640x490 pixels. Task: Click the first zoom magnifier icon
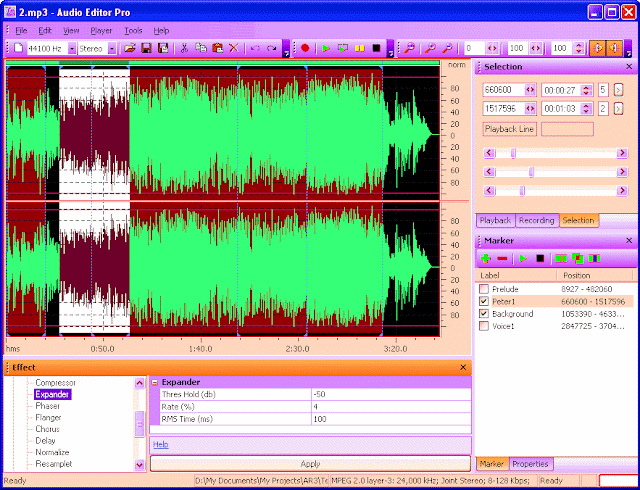tap(409, 48)
